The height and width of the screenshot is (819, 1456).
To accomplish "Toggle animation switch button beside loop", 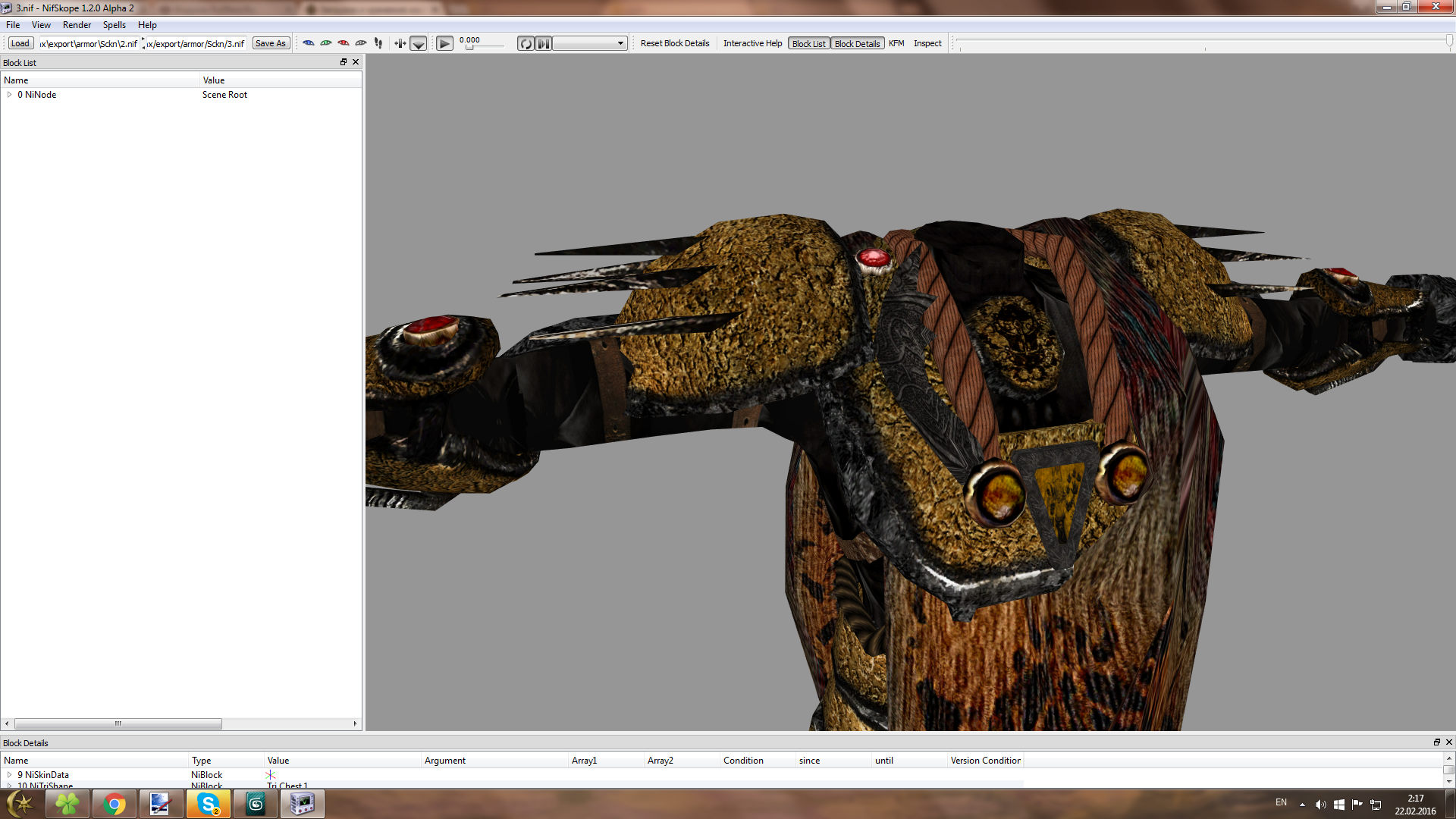I will coord(543,43).
